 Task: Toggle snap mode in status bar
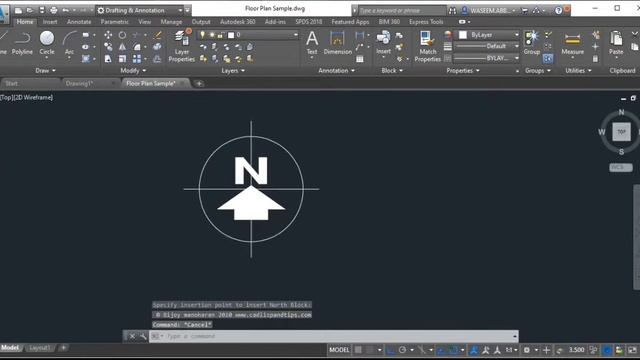tap(370, 350)
